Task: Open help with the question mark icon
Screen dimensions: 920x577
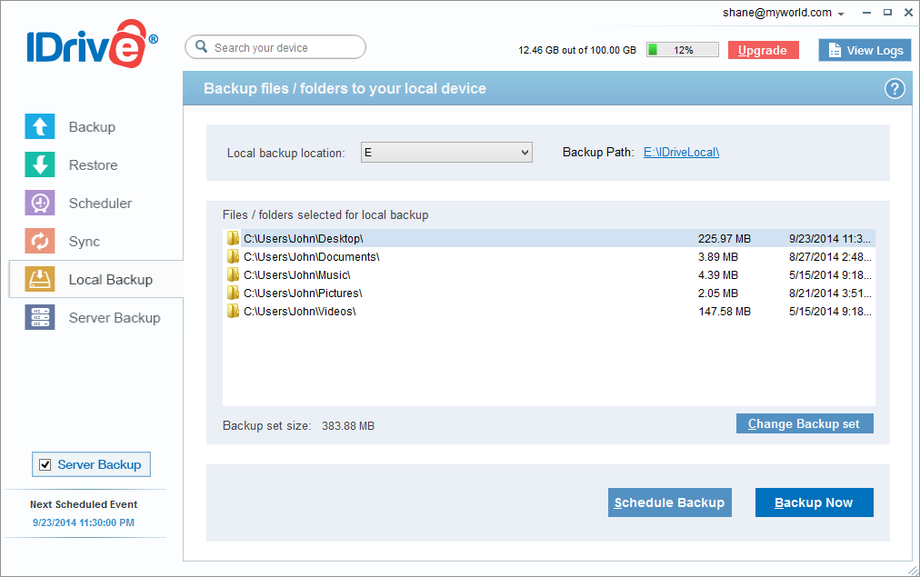Action: (x=894, y=89)
